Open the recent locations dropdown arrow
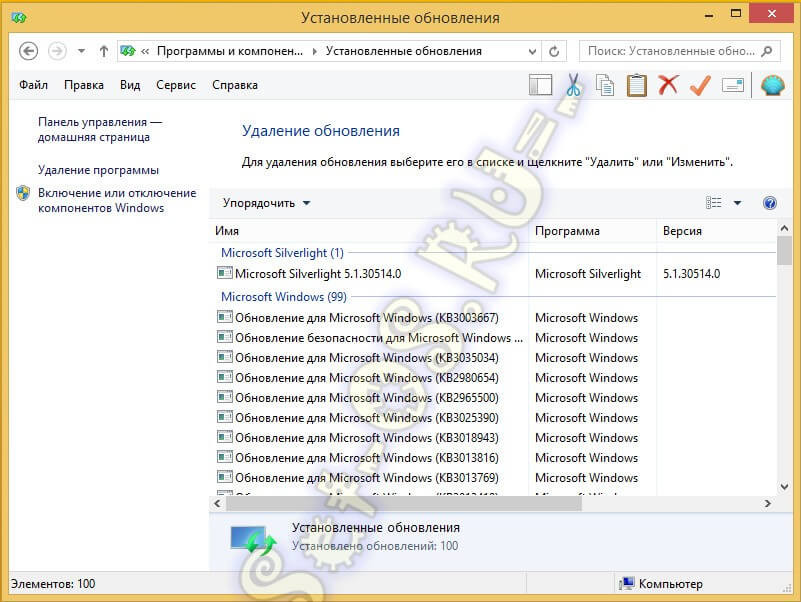Viewport: 801px width, 602px height. 81,51
